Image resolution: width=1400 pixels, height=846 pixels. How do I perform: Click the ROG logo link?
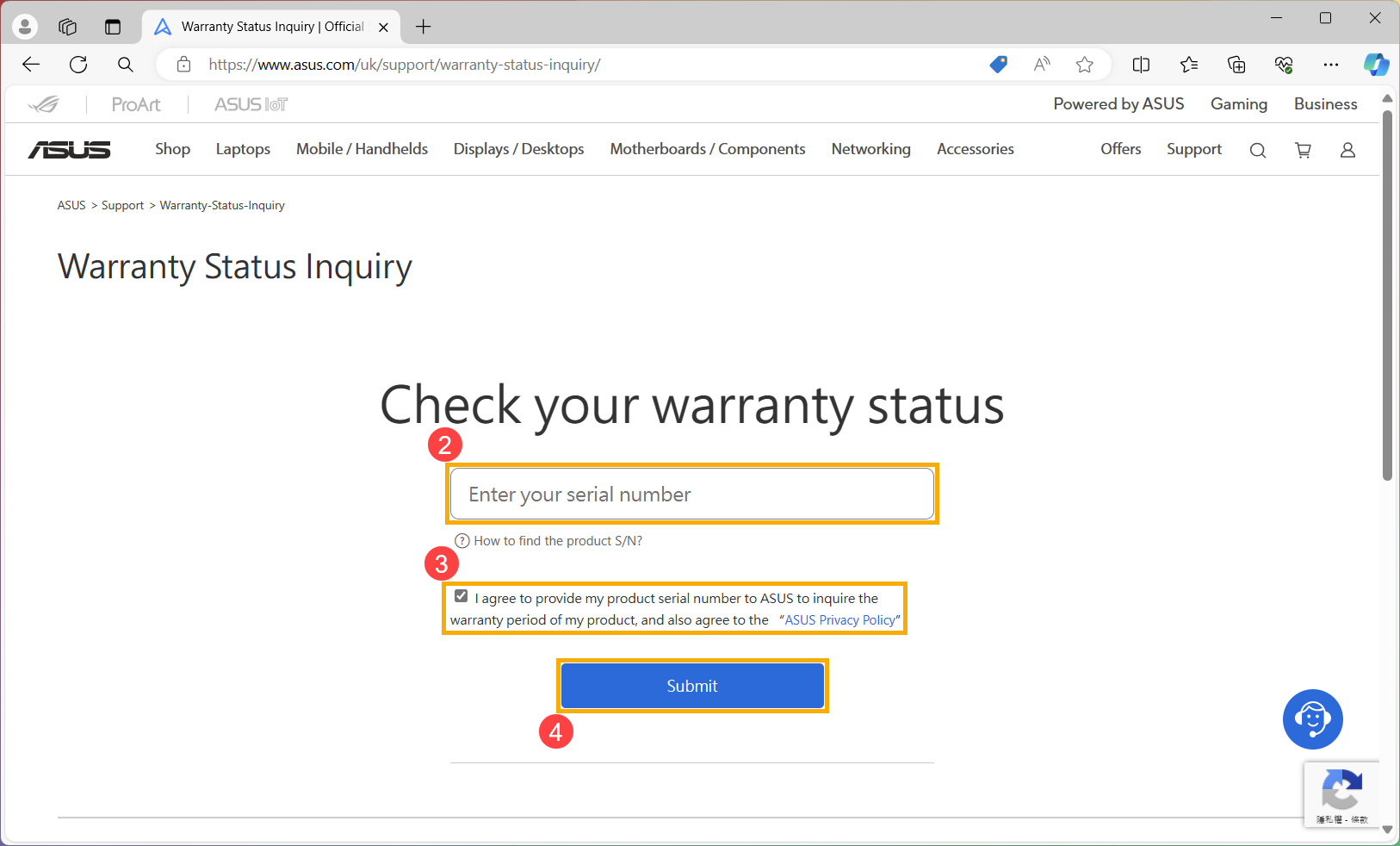[44, 104]
